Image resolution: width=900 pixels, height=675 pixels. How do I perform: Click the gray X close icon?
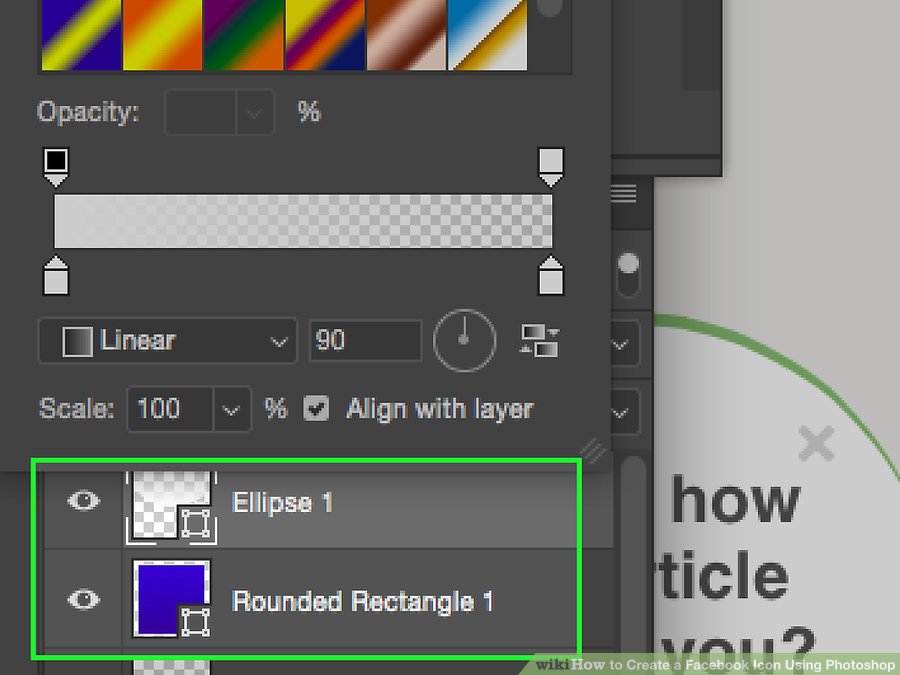(816, 443)
